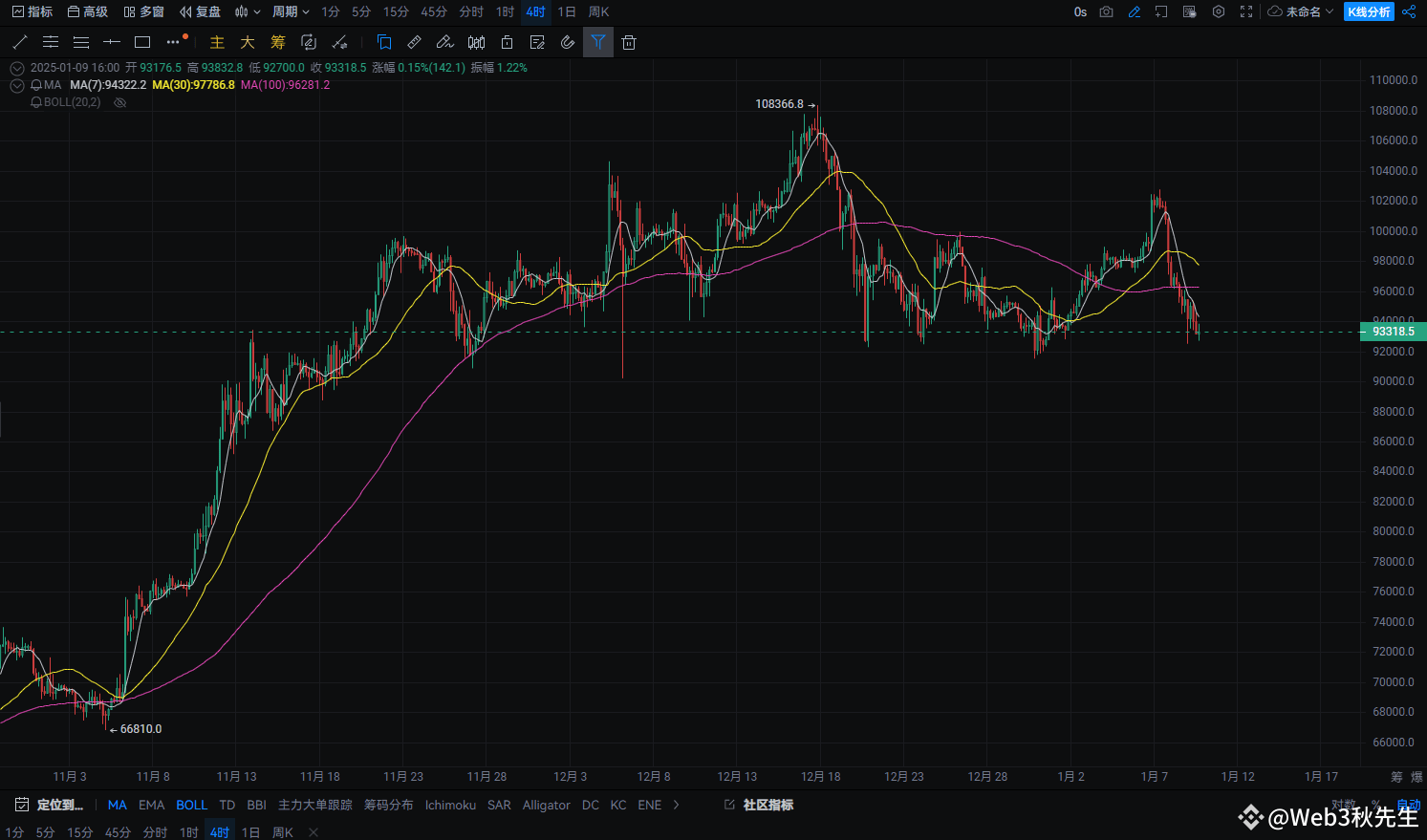Show more indicators with right chevron

click(x=677, y=805)
